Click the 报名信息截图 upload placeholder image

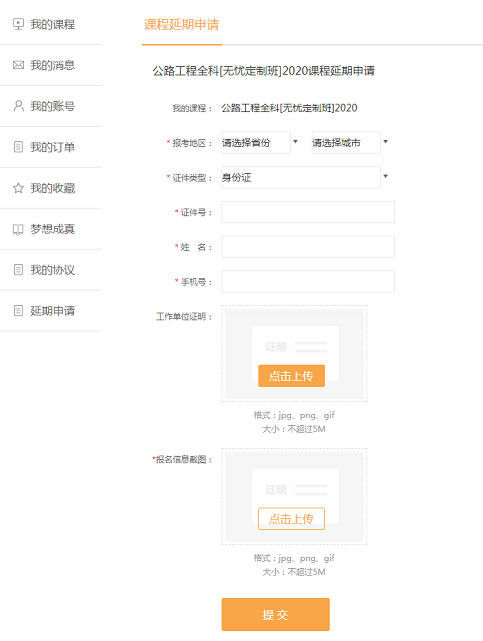point(295,497)
